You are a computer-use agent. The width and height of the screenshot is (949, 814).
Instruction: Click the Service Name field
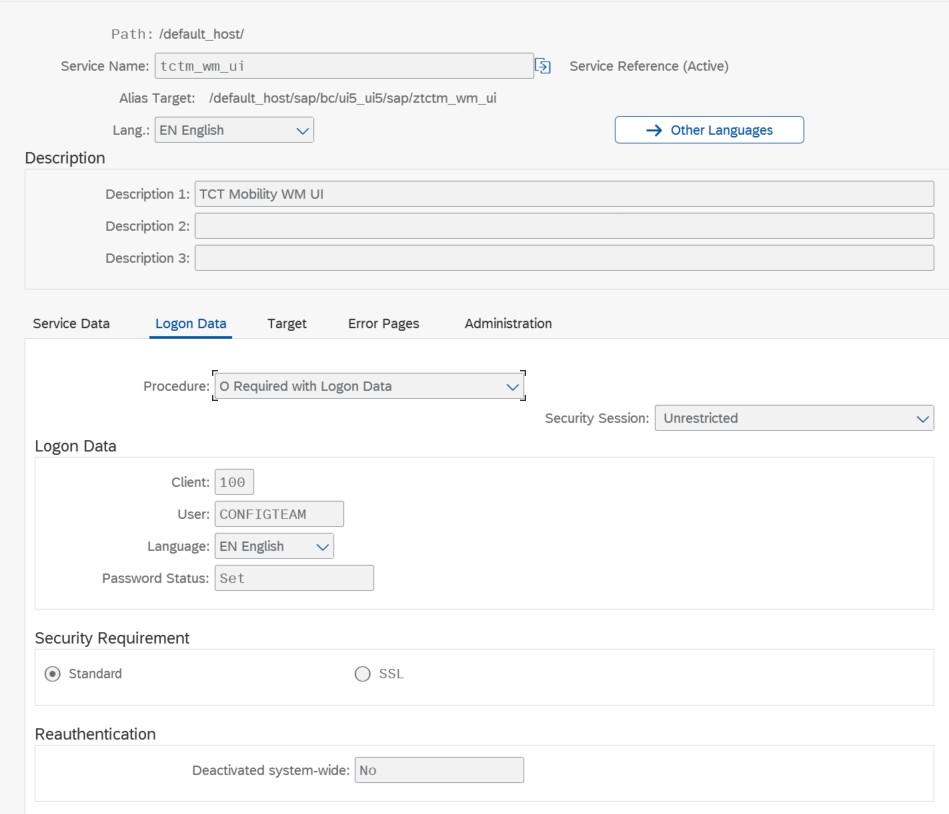(343, 66)
